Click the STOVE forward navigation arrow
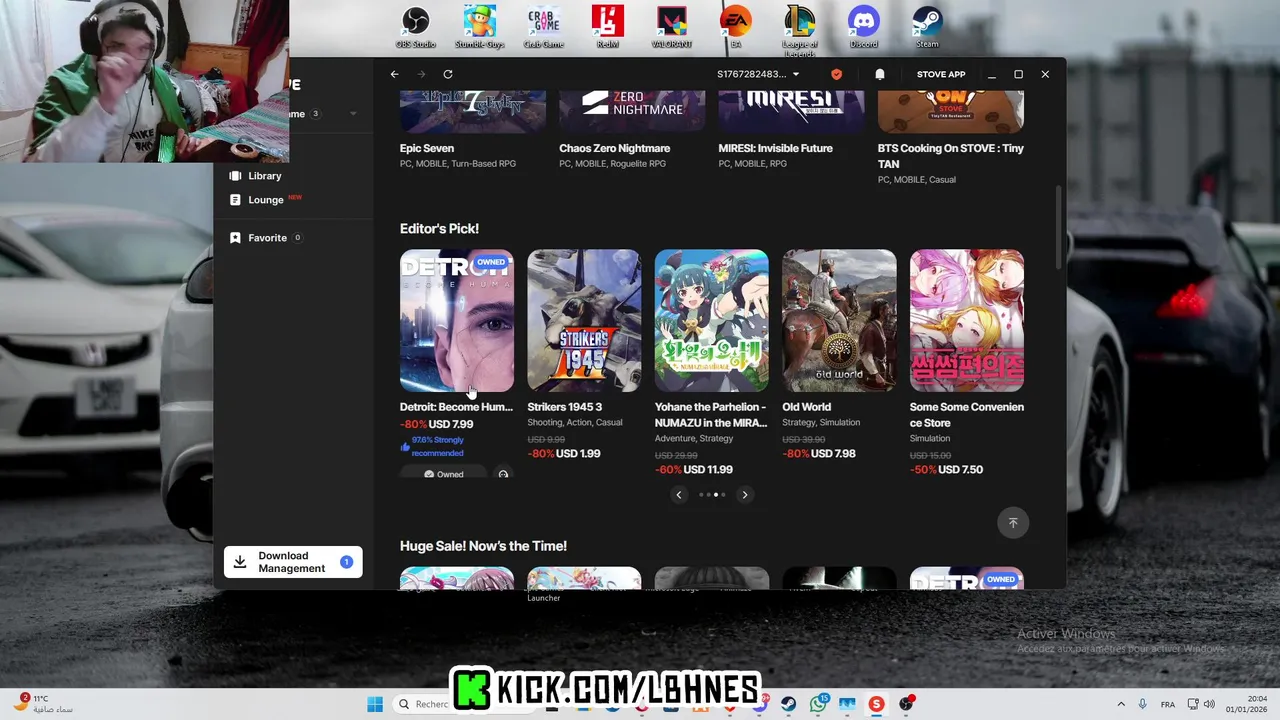The height and width of the screenshot is (720, 1280). pos(421,74)
